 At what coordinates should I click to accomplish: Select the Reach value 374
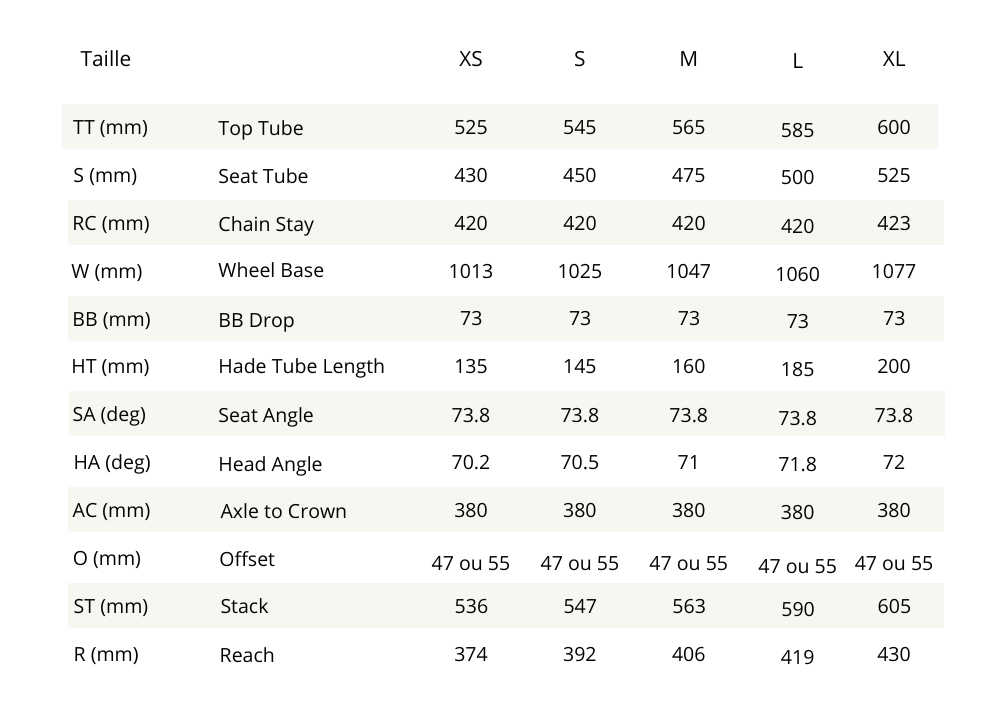470,654
